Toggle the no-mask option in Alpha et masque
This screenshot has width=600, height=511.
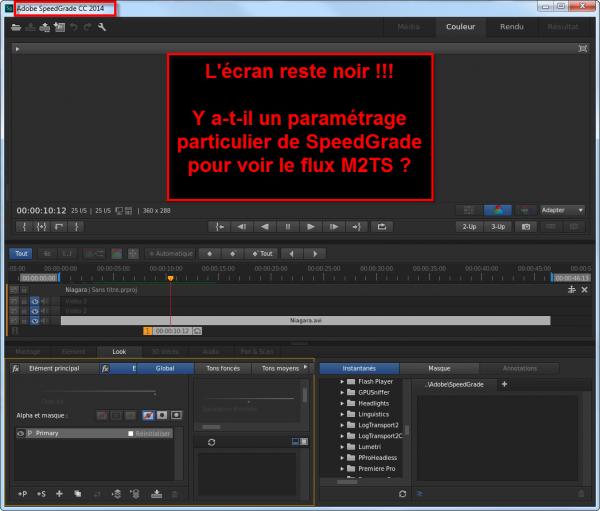point(148,415)
